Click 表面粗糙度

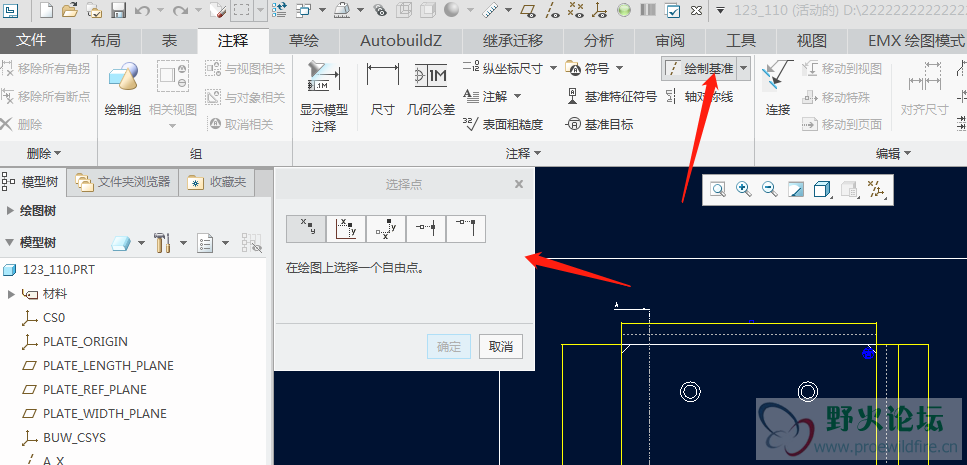point(503,125)
